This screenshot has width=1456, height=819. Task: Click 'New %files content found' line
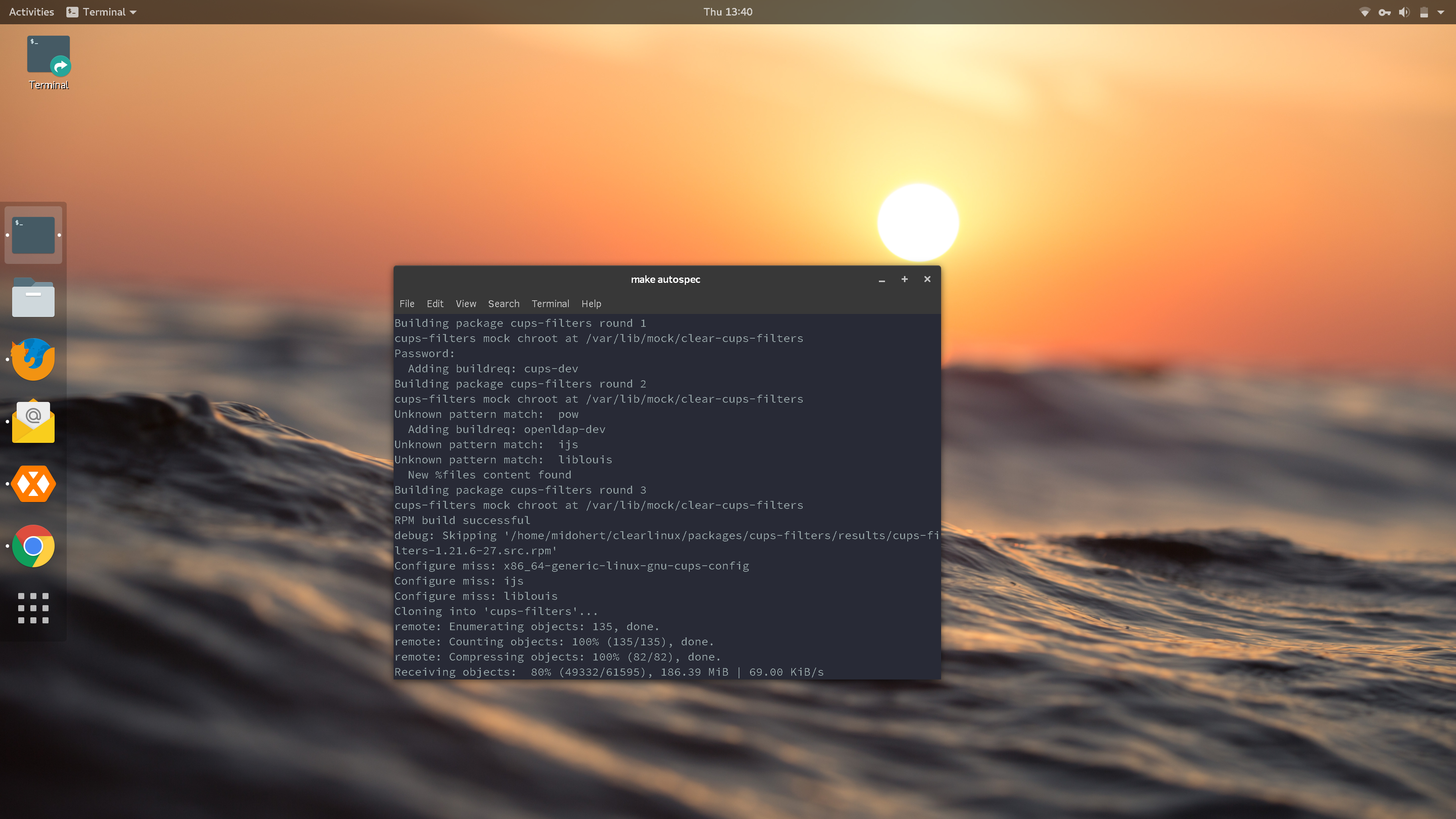coord(490,475)
